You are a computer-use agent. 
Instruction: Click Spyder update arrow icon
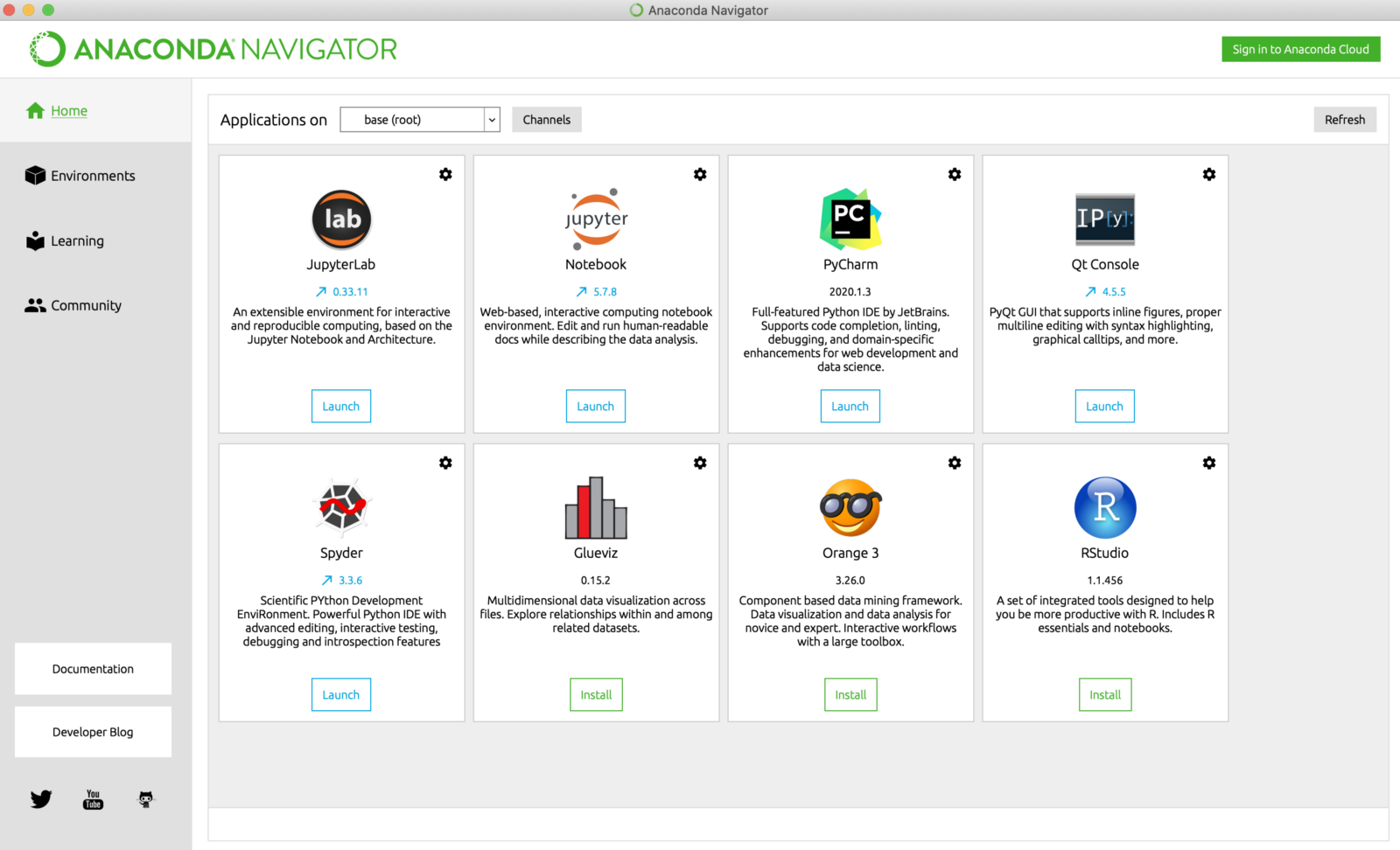[327, 581]
